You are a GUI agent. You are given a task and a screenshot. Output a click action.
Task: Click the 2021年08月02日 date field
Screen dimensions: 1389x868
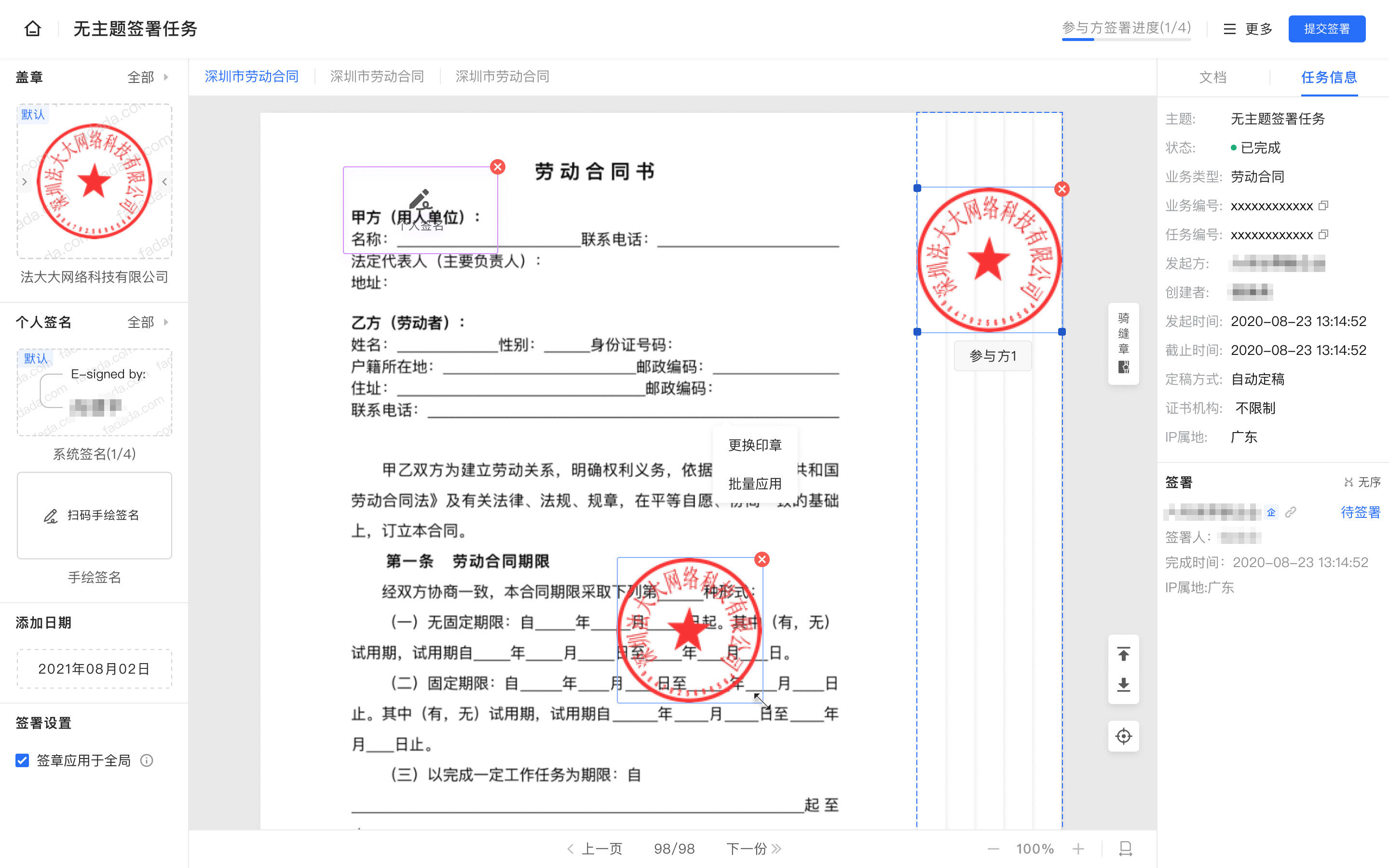(x=94, y=668)
